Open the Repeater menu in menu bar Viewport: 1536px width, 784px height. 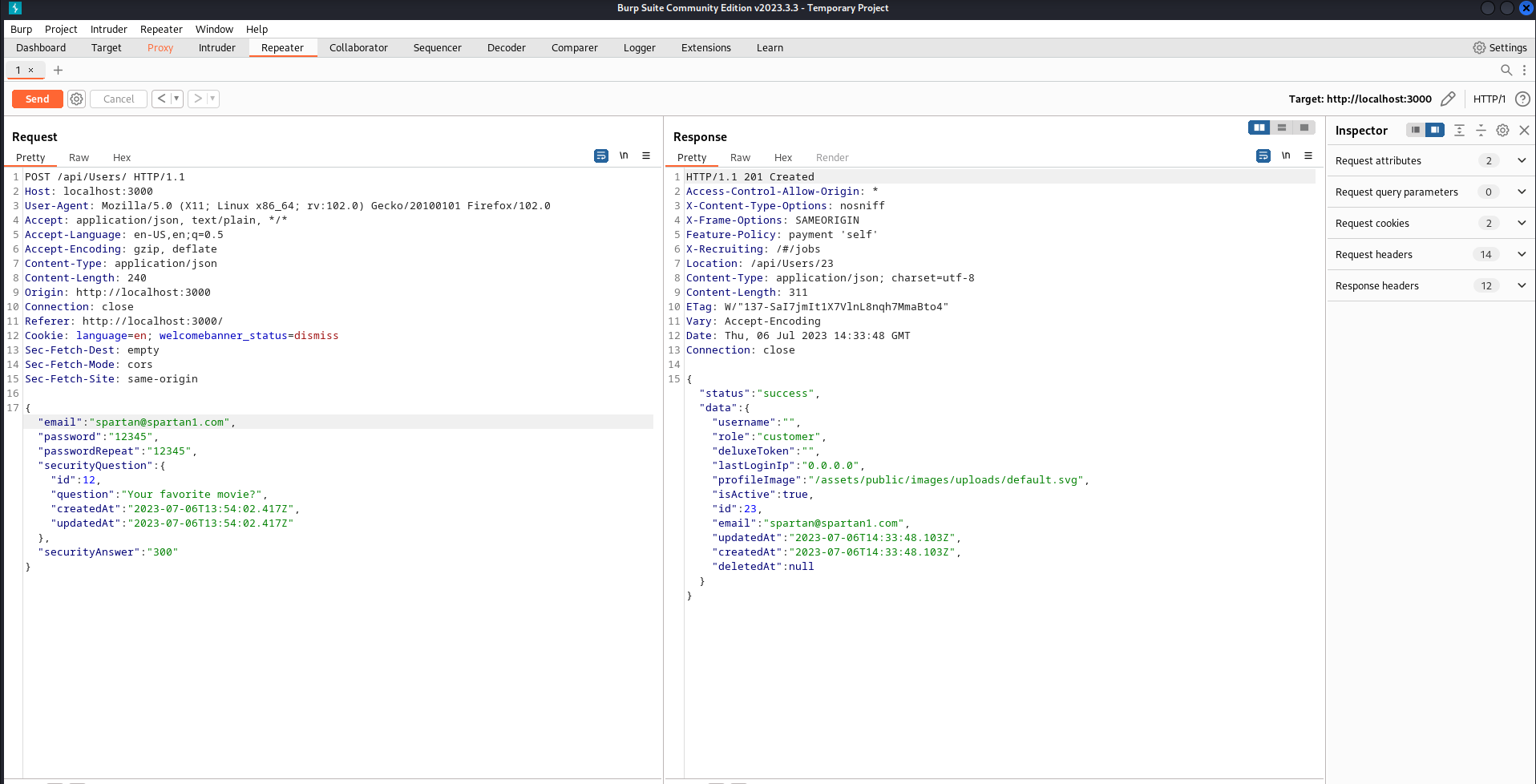click(161, 29)
